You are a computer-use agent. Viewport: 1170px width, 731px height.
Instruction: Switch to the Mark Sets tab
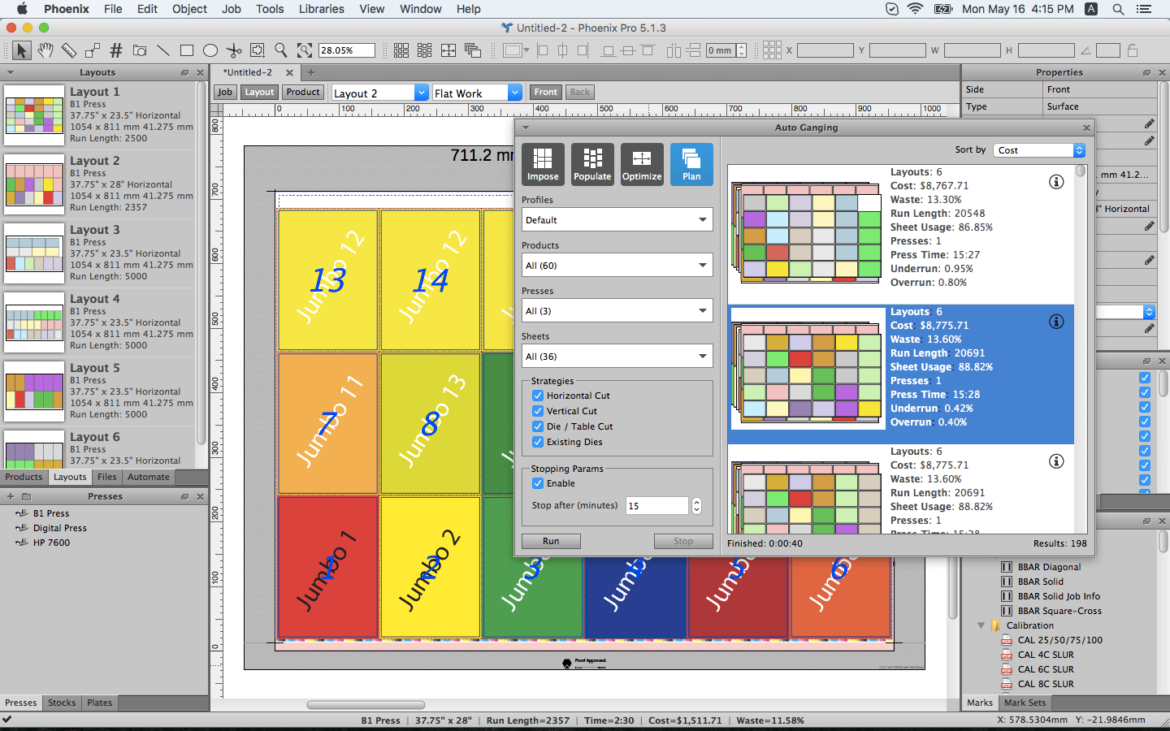point(1024,703)
